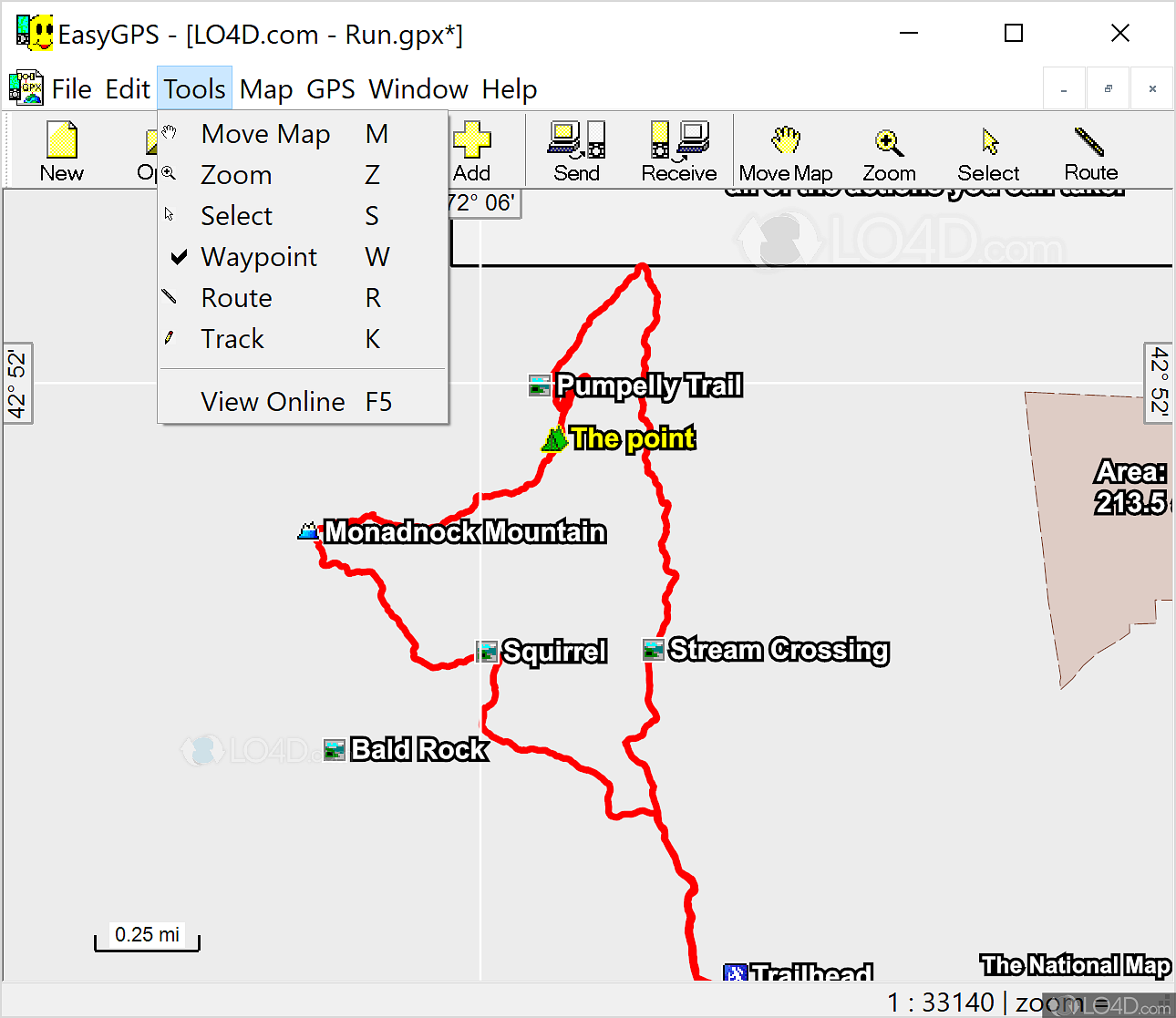
Task: Open the File menu
Action: coord(71,89)
